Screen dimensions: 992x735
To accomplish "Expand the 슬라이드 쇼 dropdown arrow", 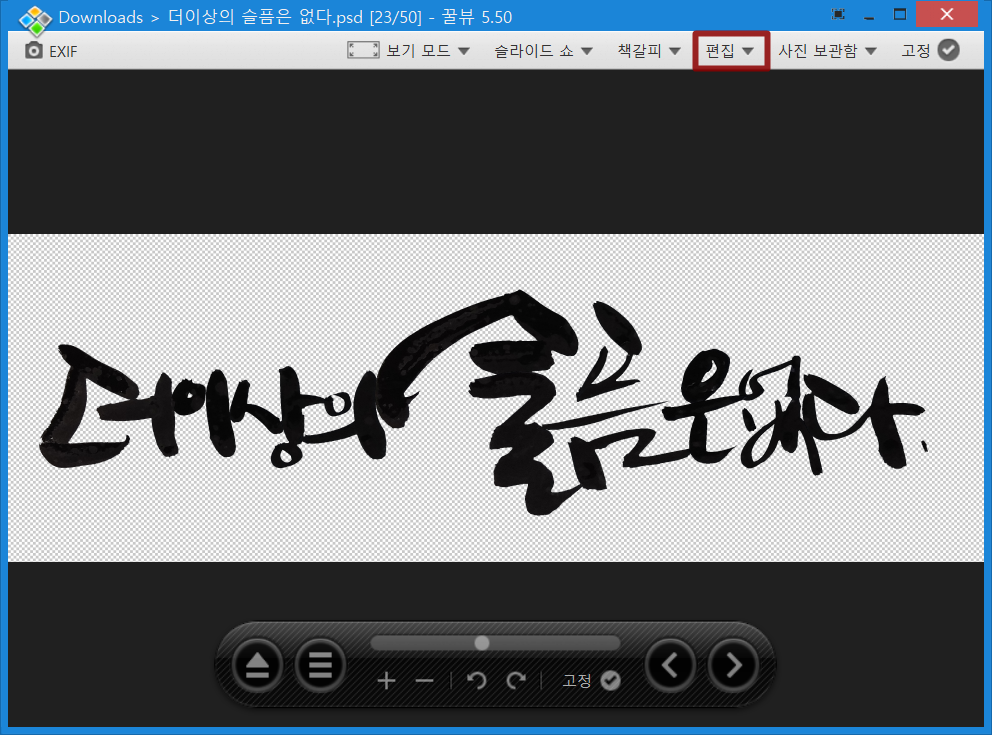I will pyautogui.click(x=586, y=51).
